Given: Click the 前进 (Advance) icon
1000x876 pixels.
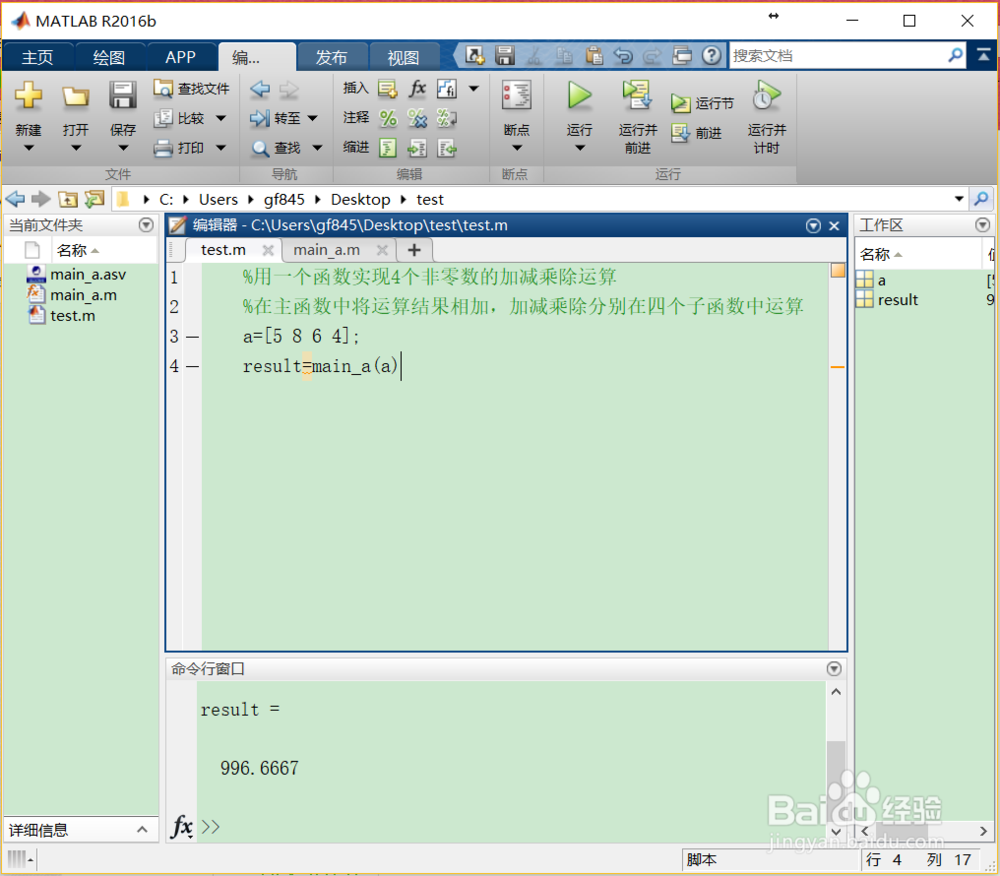Looking at the screenshot, I should pyautogui.click(x=700, y=131).
